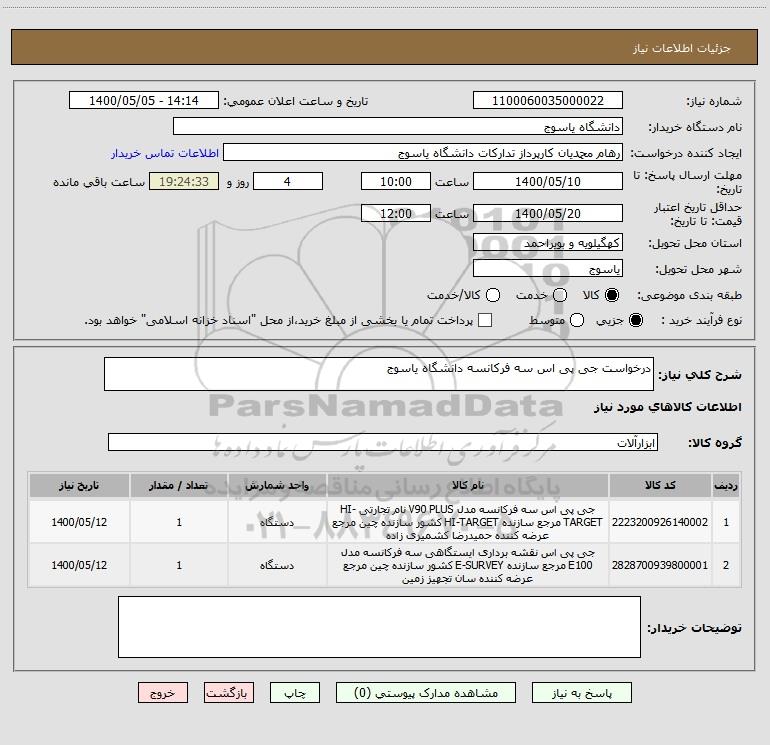Click the دستگاه unit in row 1

[x=277, y=522]
